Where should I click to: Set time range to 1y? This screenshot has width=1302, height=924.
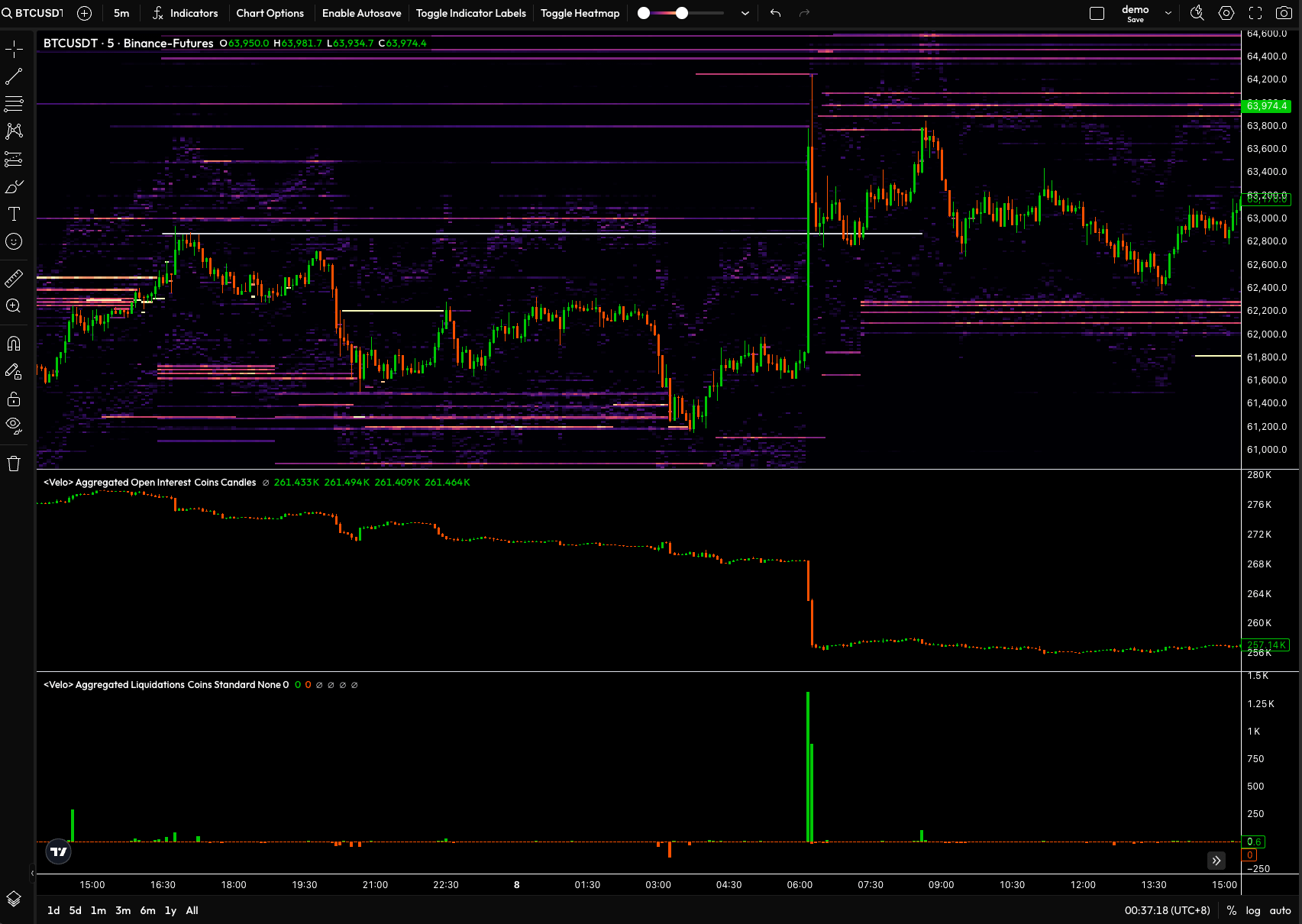tap(170, 910)
